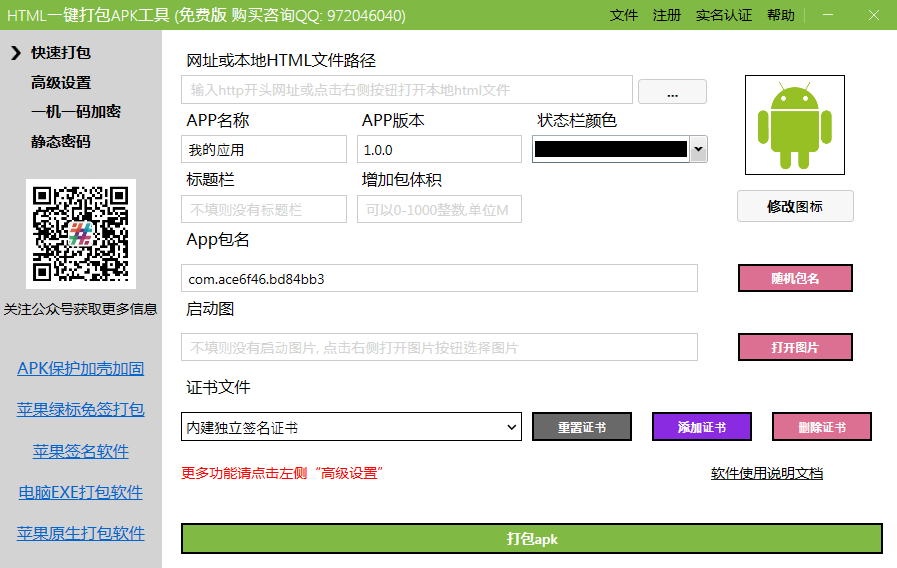
Task: Switch to 一机一码加密 section
Action: 76,111
